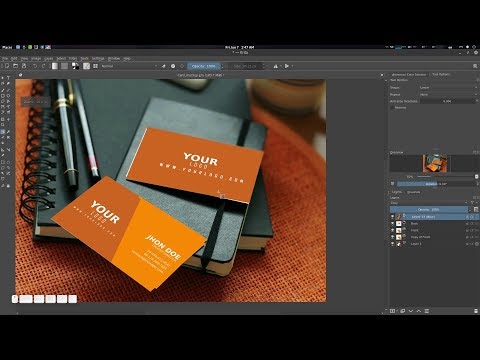Toggle preserve alpha in the toolbar
Viewport: 480px width, 360px height.
[173, 66]
